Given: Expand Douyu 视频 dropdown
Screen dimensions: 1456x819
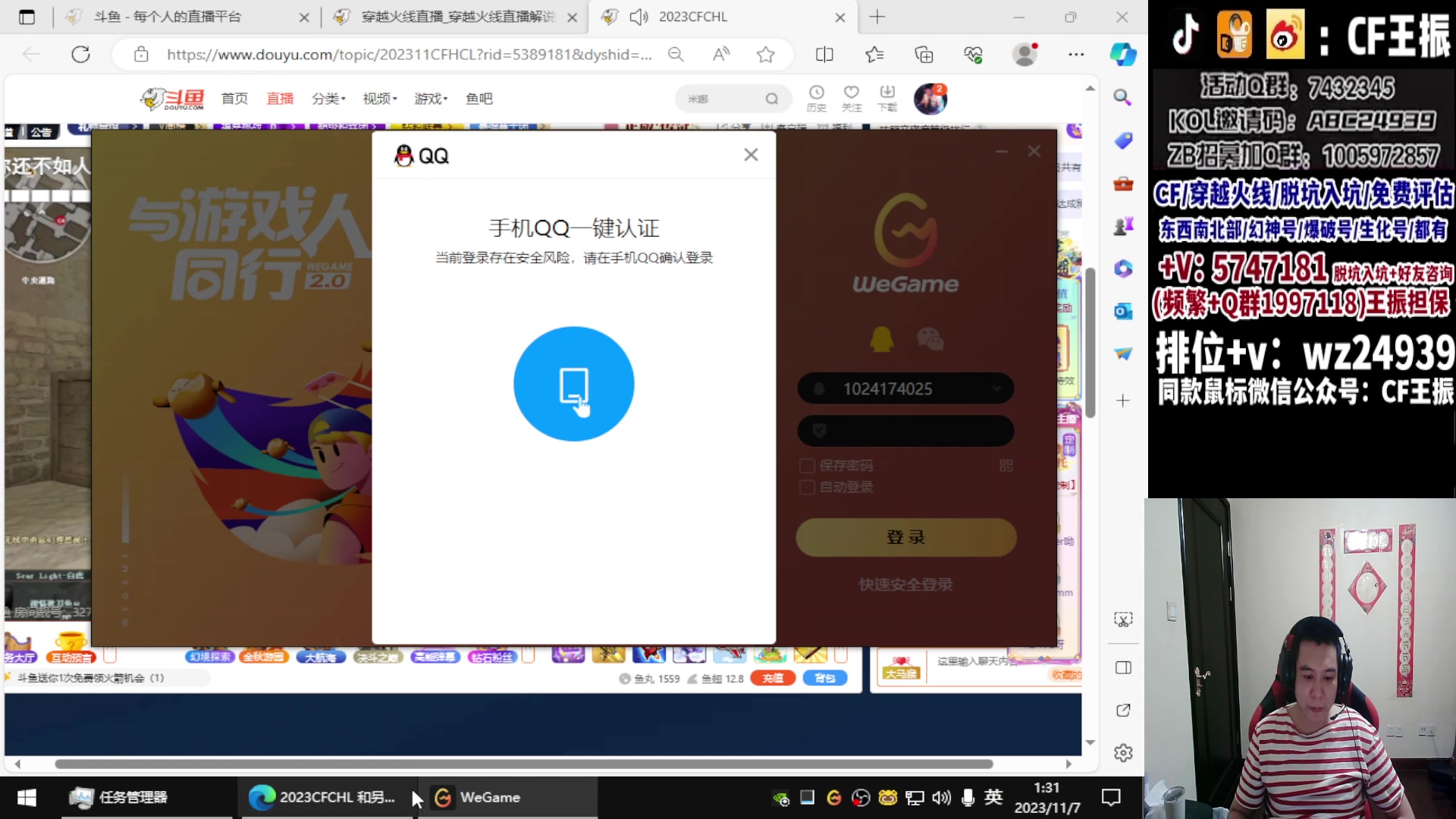Looking at the screenshot, I should (x=380, y=99).
